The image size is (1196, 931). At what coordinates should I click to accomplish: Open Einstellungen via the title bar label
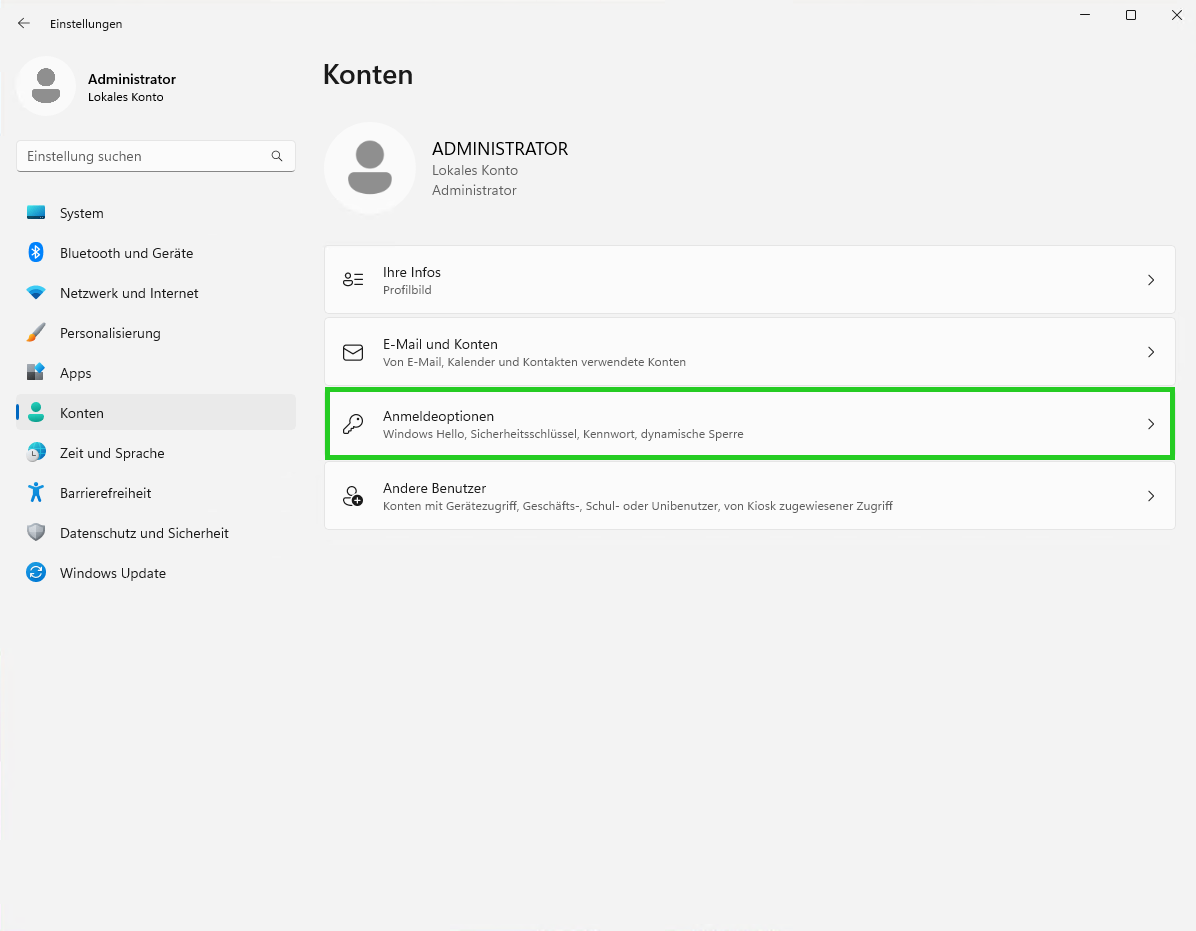point(86,23)
